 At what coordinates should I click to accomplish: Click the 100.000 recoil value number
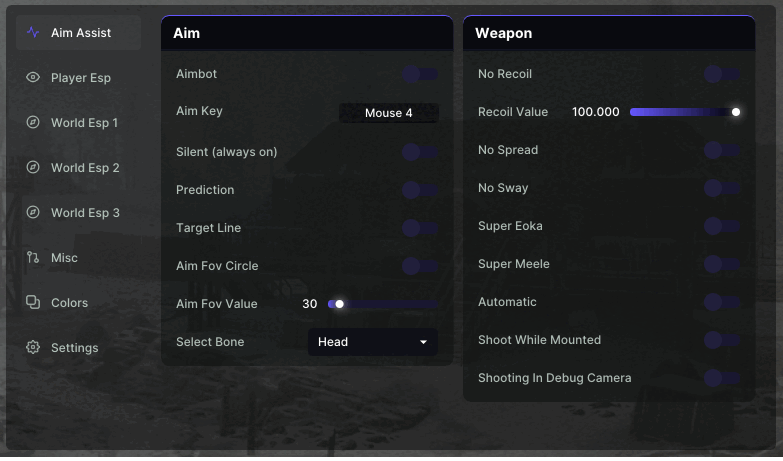point(596,112)
